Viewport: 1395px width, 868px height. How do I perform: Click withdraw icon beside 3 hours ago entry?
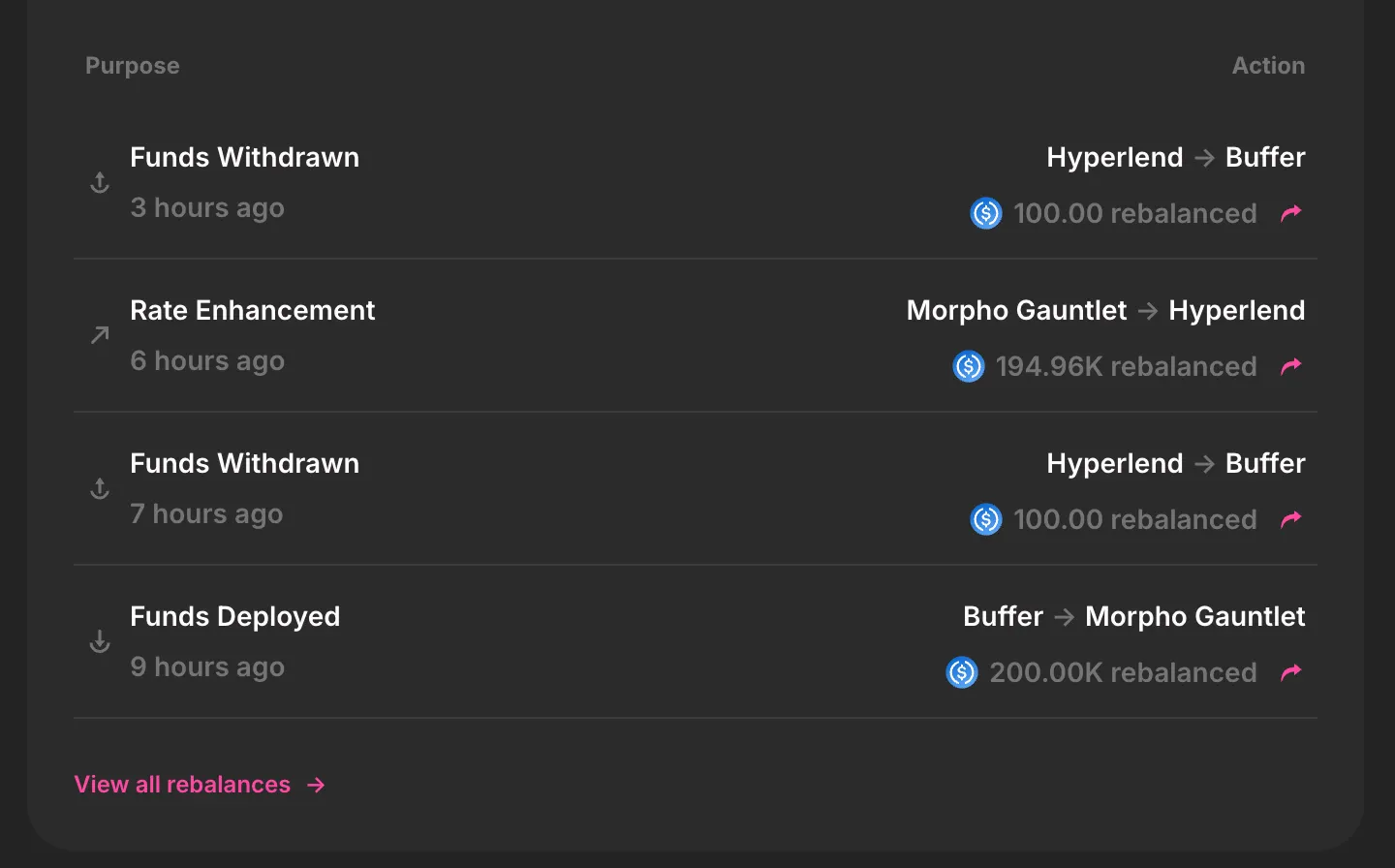pos(100,182)
